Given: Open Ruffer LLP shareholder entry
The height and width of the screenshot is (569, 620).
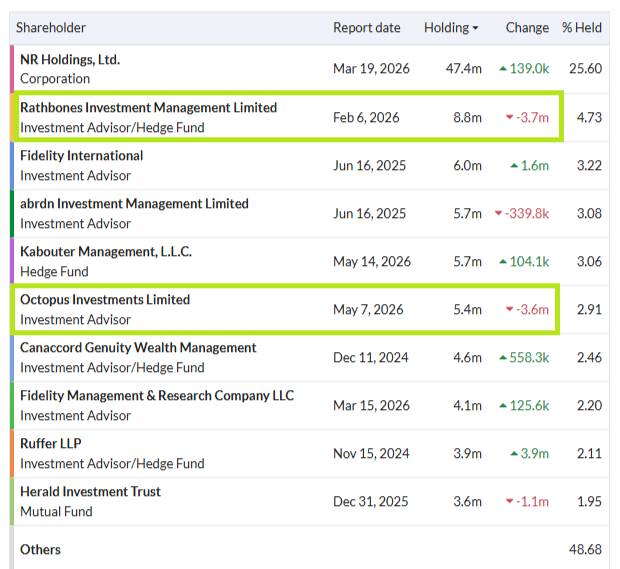Looking at the screenshot, I should tap(51, 443).
